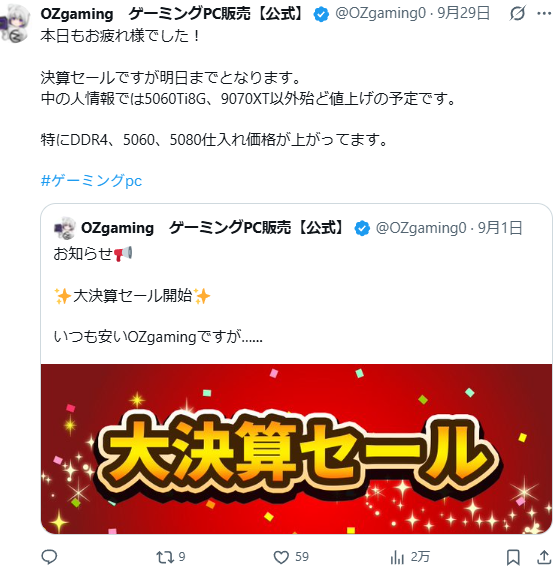
Task: Click the @OZgaming0 handle in main tweet
Action: click(380, 13)
